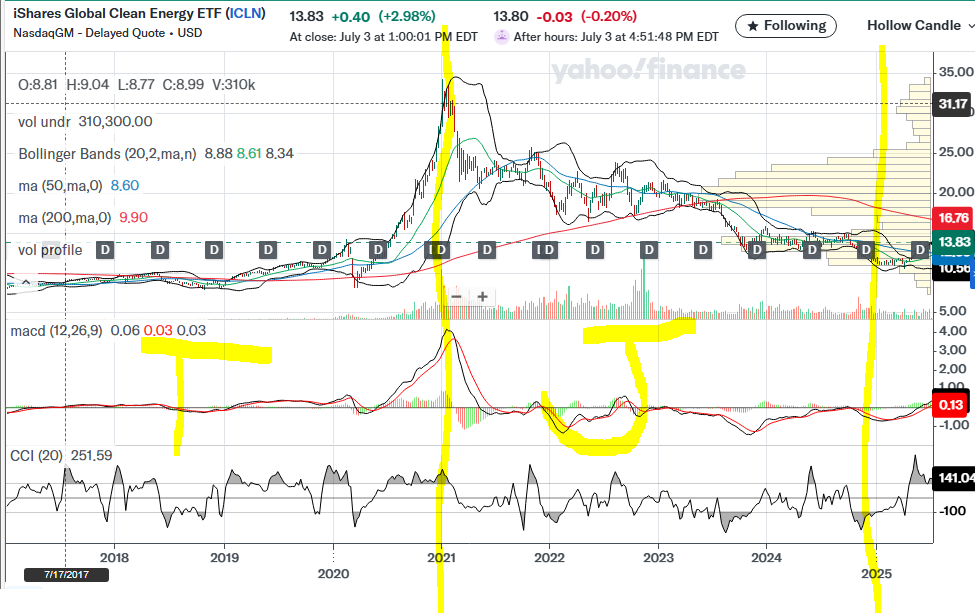Click the last D marker beside 13.83 tag
The width and height of the screenshot is (975, 613).
(x=920, y=250)
